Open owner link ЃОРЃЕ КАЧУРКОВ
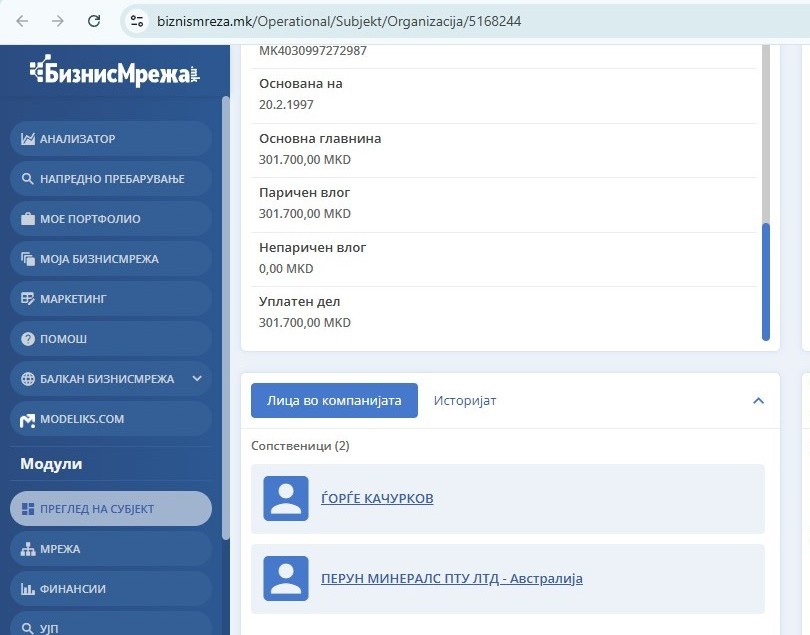This screenshot has height=635, width=810. (377, 498)
